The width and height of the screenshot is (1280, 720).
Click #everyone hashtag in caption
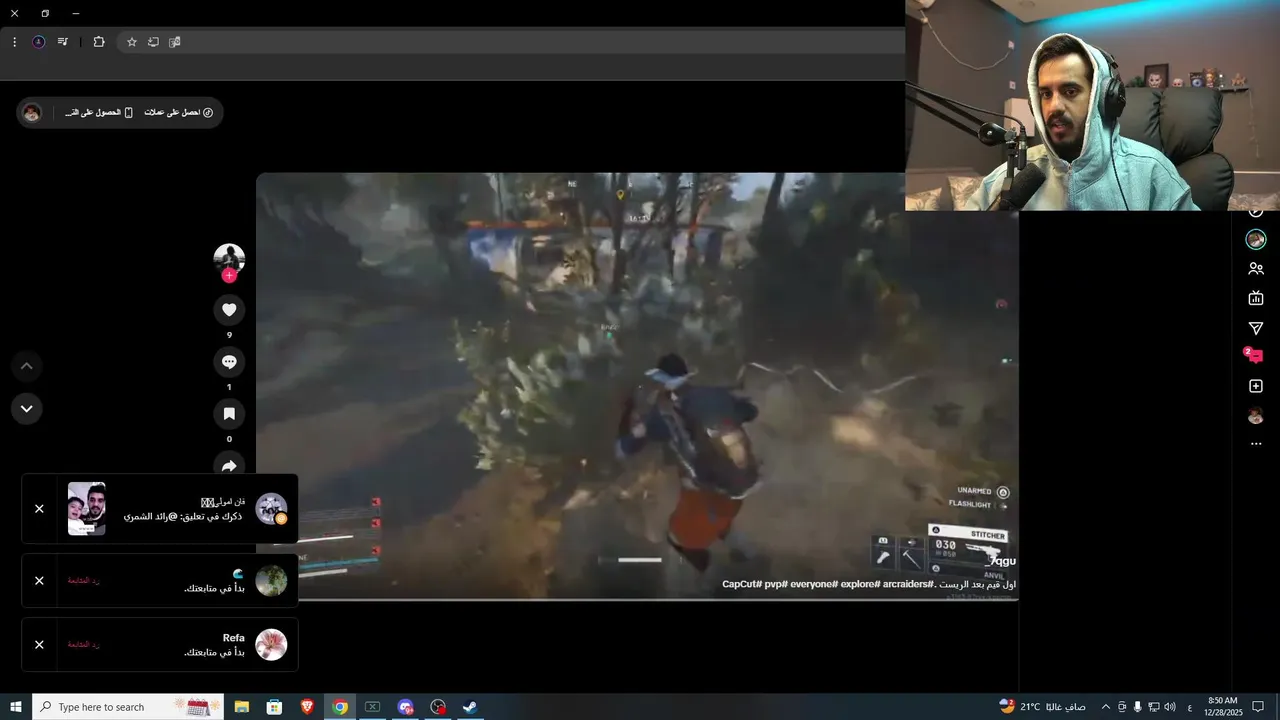tap(813, 584)
